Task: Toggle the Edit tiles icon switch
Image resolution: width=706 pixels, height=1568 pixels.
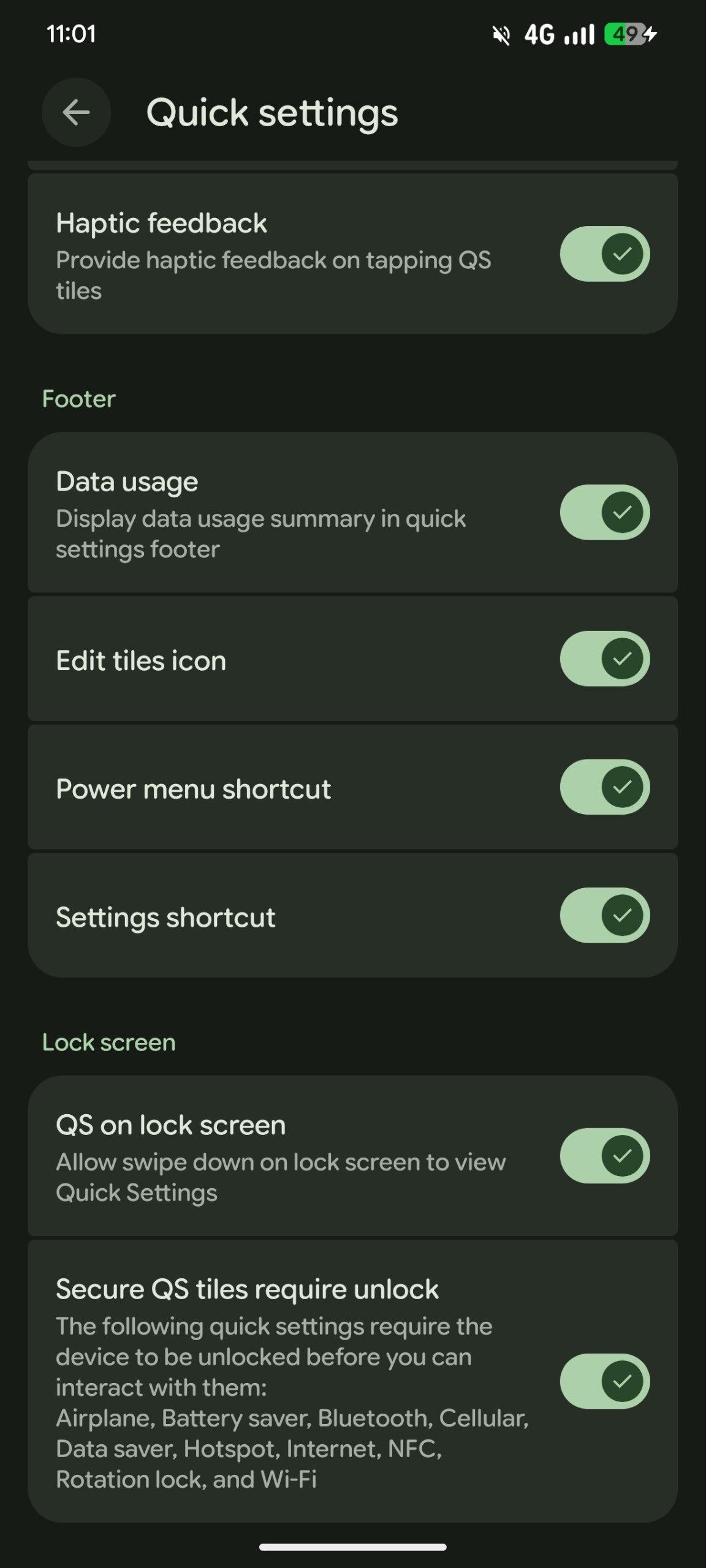Action: tap(604, 658)
